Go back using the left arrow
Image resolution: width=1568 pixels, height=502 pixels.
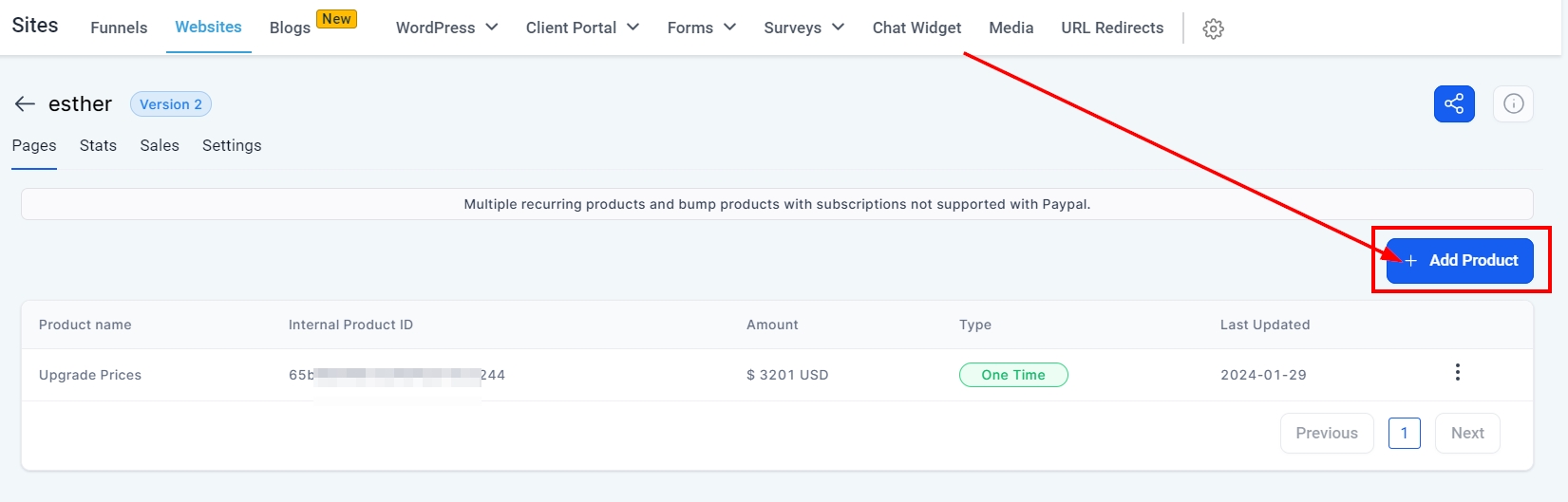point(25,104)
